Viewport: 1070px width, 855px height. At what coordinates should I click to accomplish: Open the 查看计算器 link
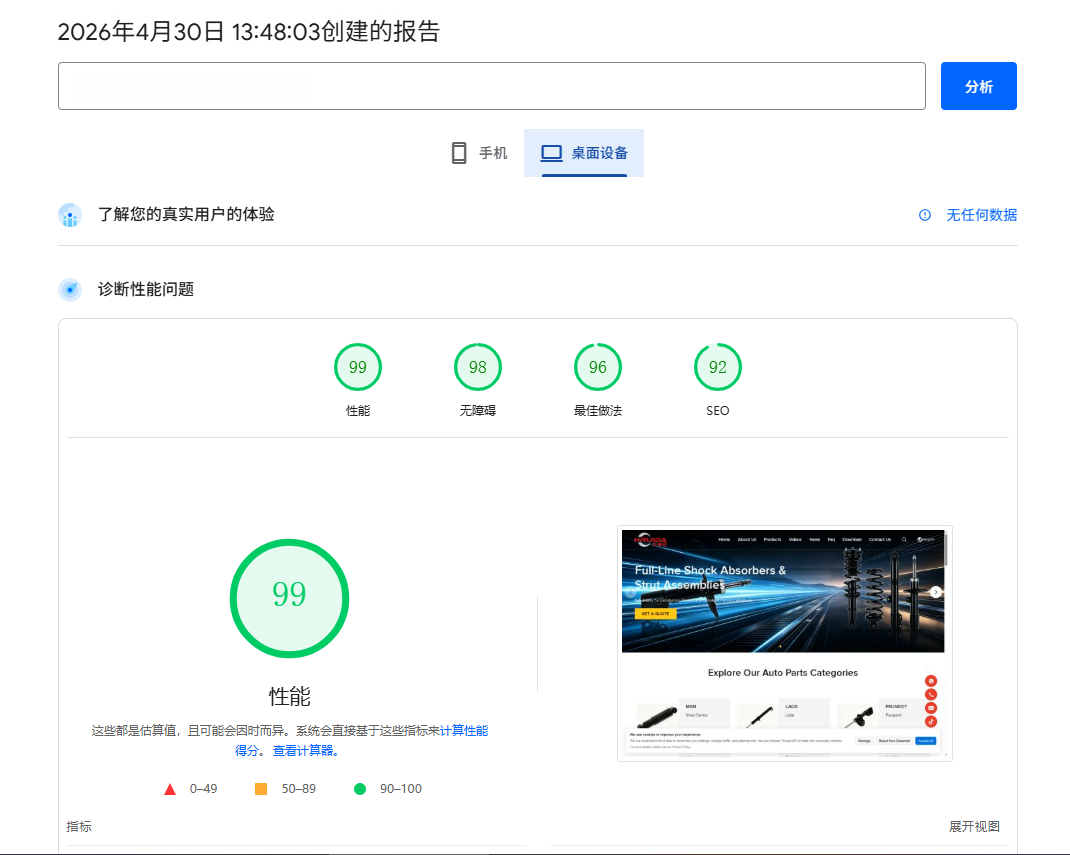[305, 751]
